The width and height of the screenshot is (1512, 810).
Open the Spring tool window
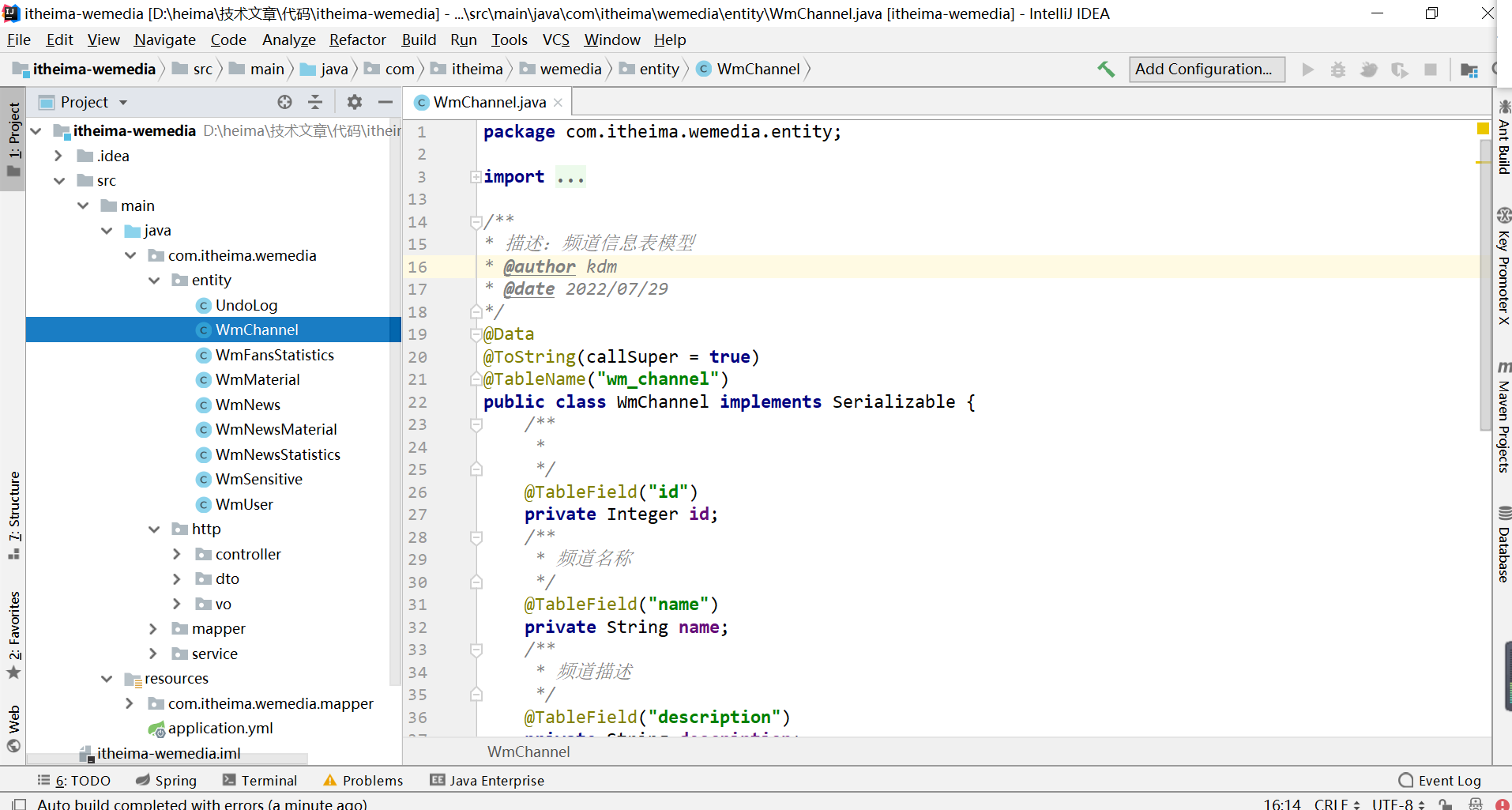[x=166, y=781]
